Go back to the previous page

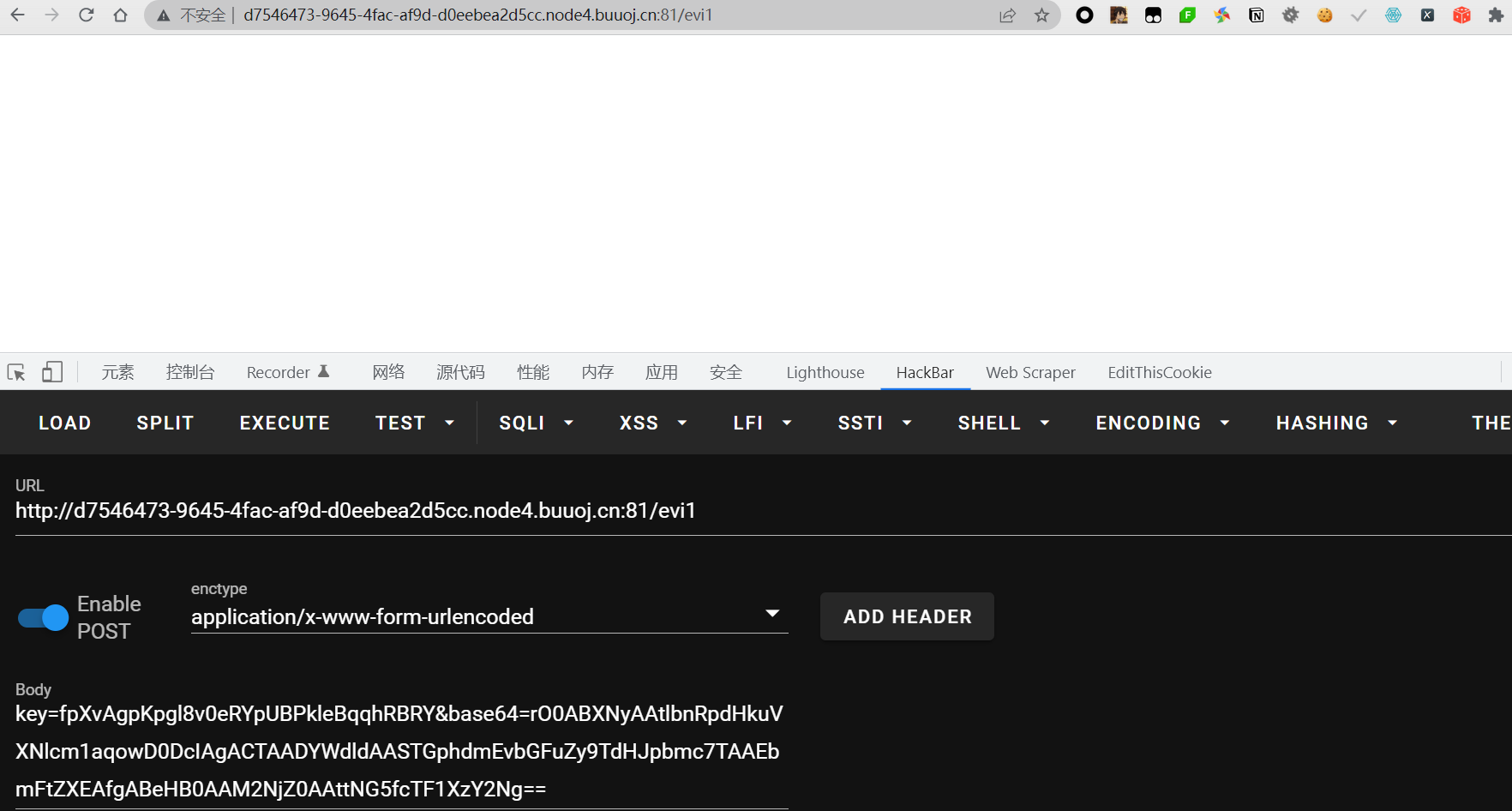[x=17, y=15]
